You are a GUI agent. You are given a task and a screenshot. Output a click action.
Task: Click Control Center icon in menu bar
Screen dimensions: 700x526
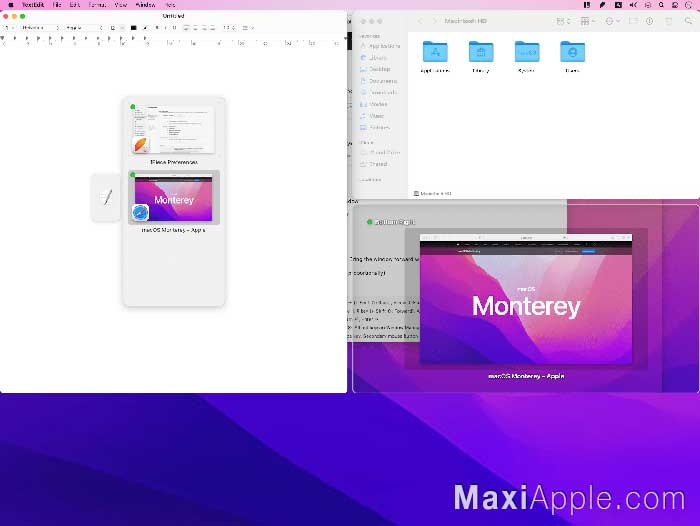click(675, 5)
